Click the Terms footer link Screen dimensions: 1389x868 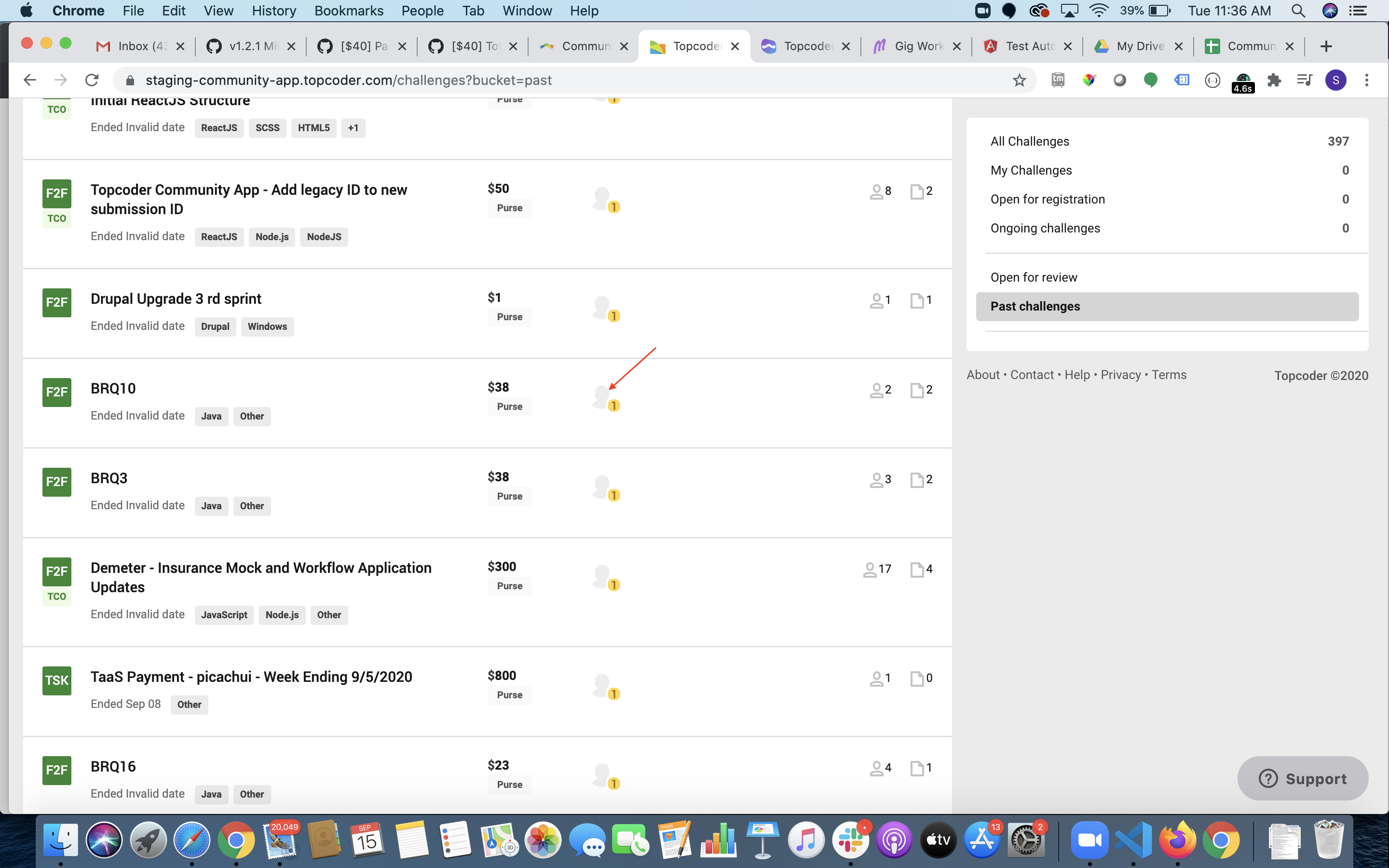1169,375
